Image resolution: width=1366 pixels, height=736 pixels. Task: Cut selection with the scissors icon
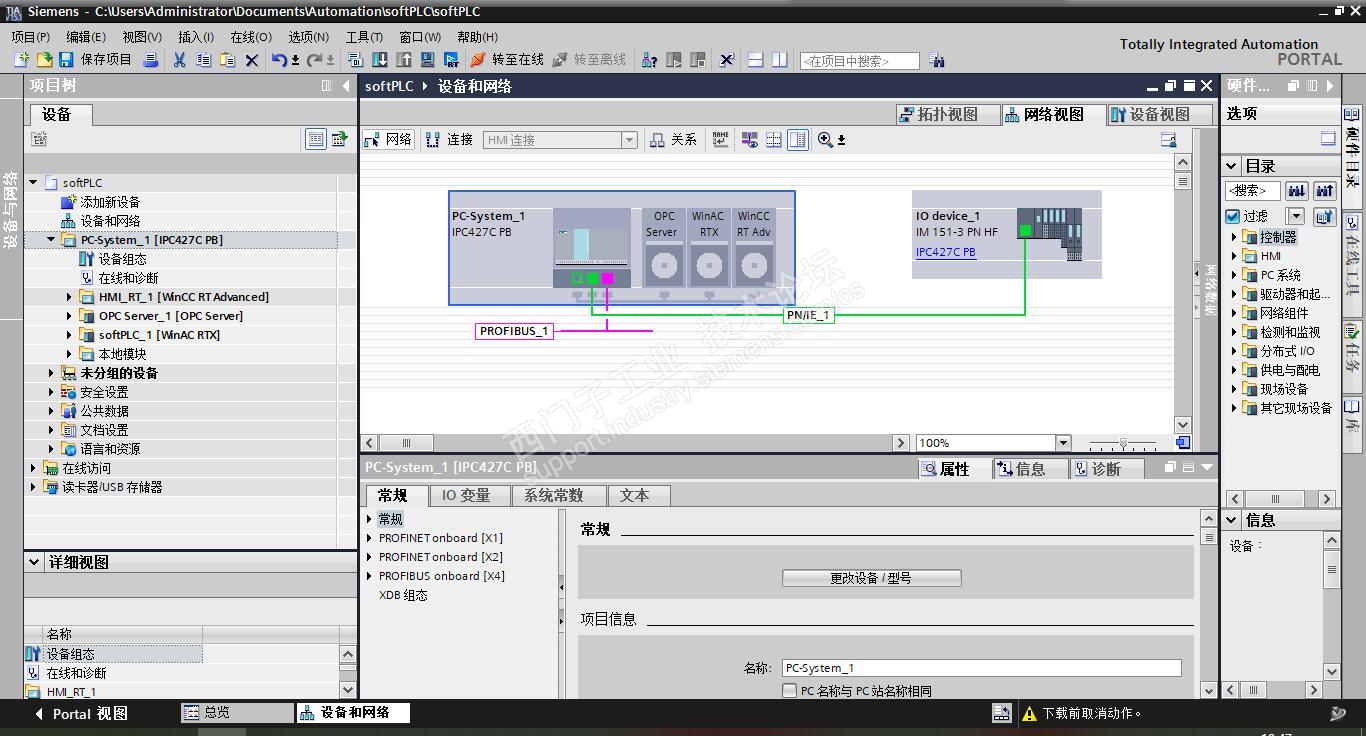(x=180, y=60)
